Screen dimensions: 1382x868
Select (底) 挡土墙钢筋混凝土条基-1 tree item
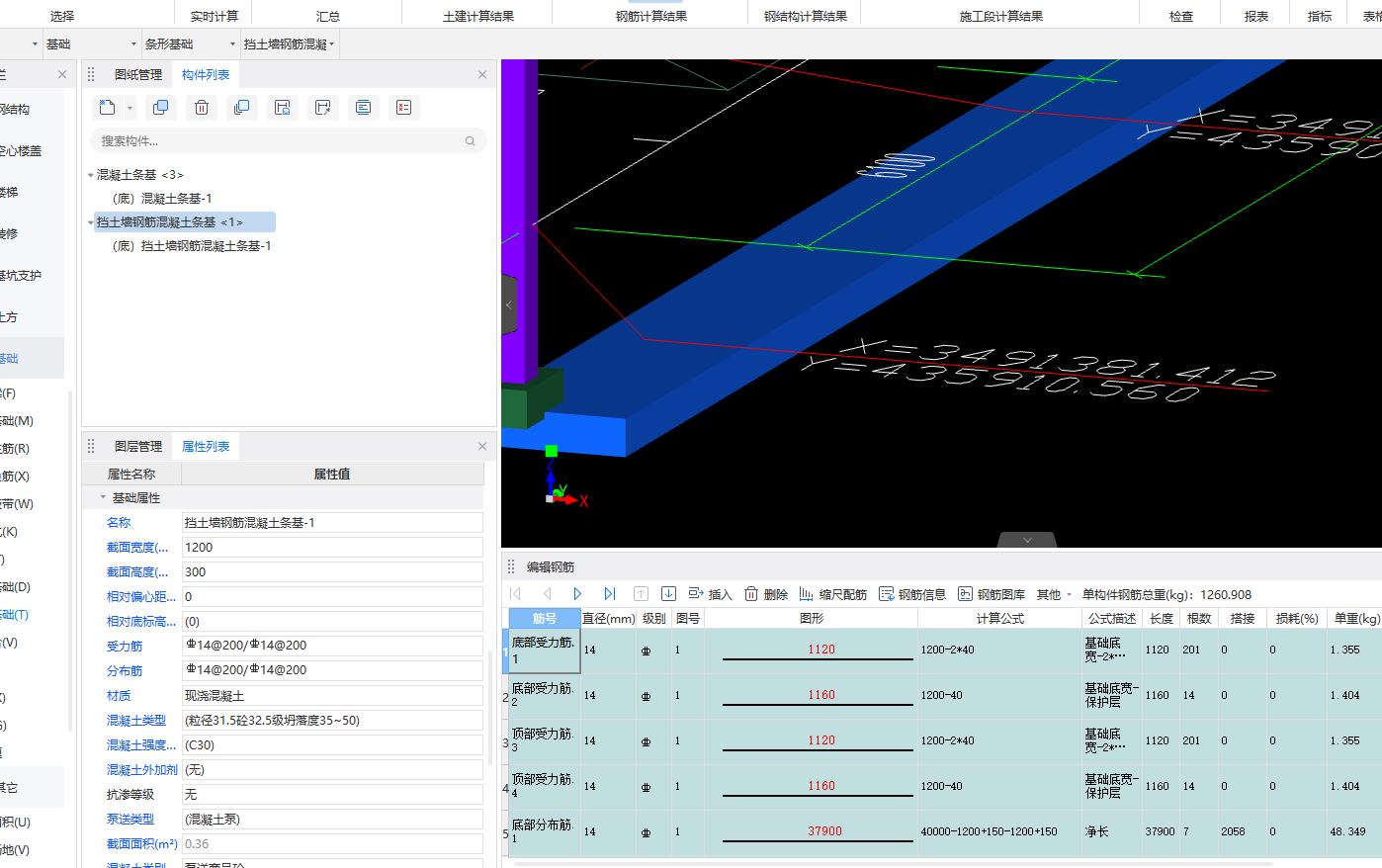(x=192, y=246)
